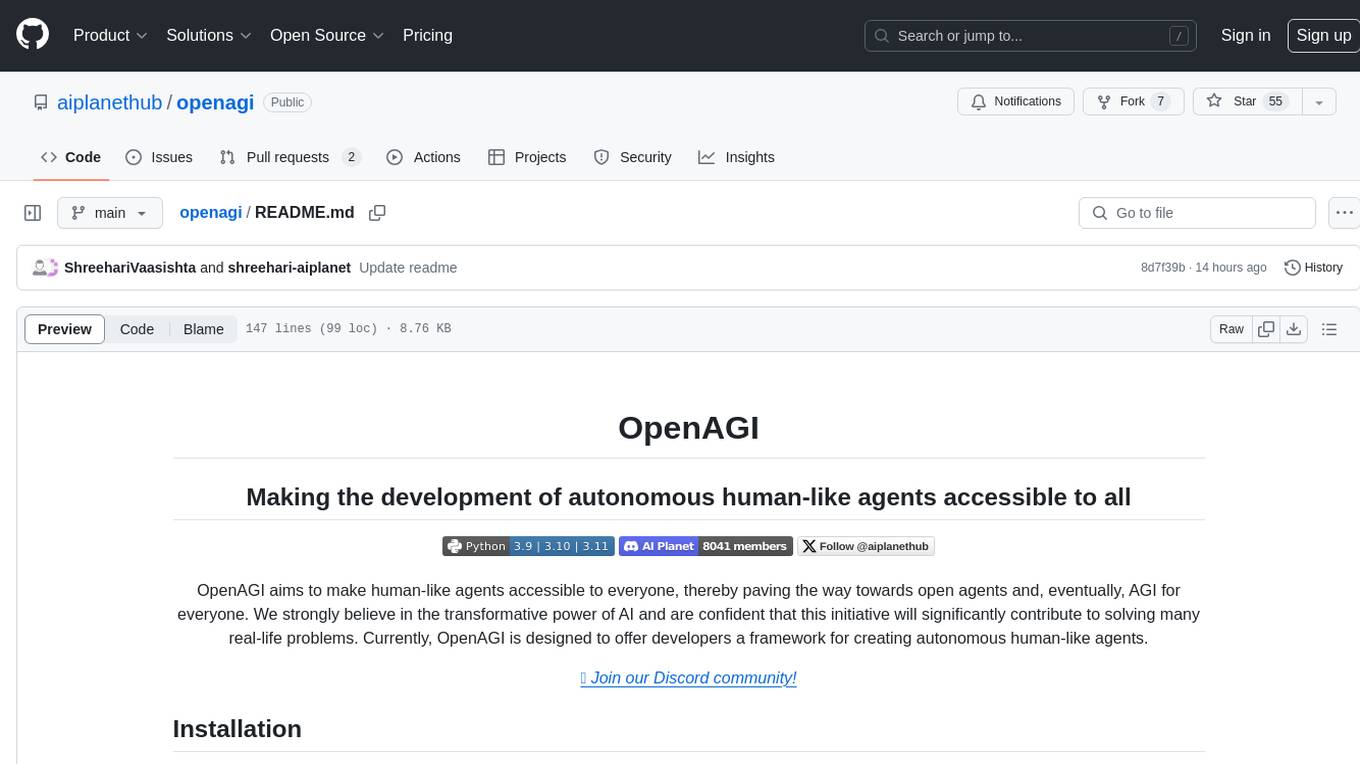The height and width of the screenshot is (764, 1360).
Task: Click the Sign up button
Action: point(1323,35)
